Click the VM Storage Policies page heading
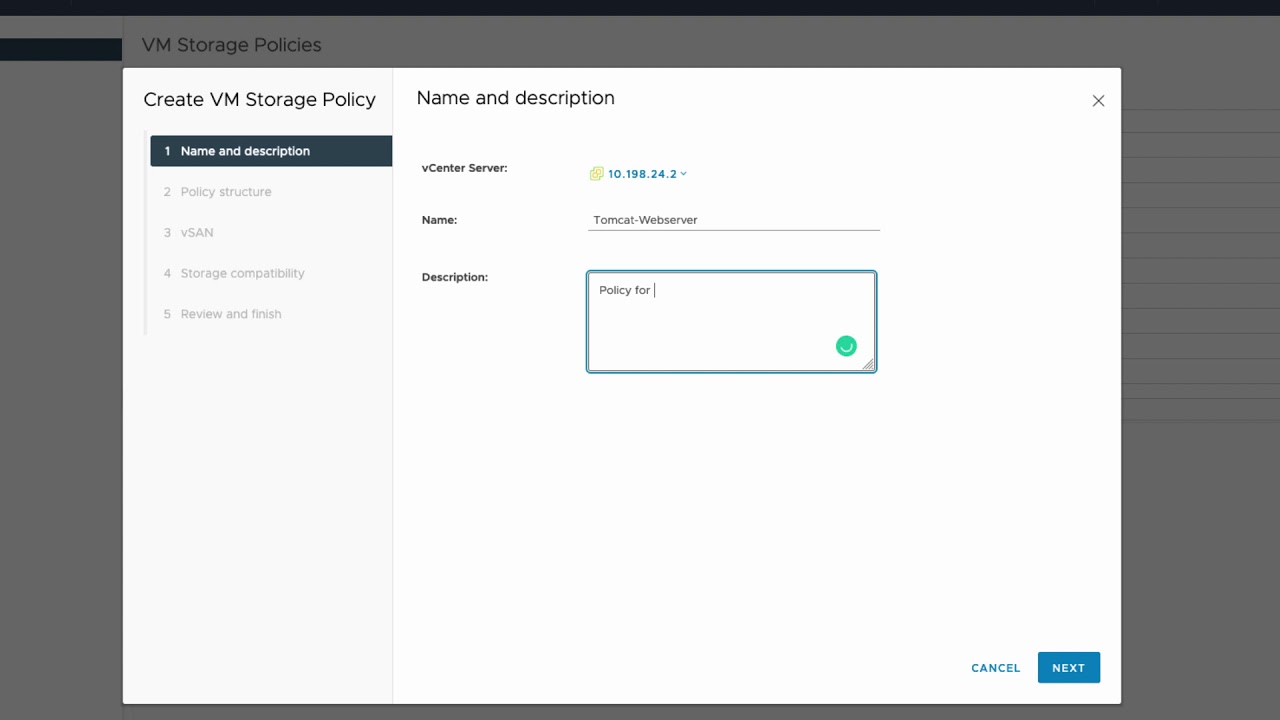Screen dimensions: 1280x720 [231, 45]
